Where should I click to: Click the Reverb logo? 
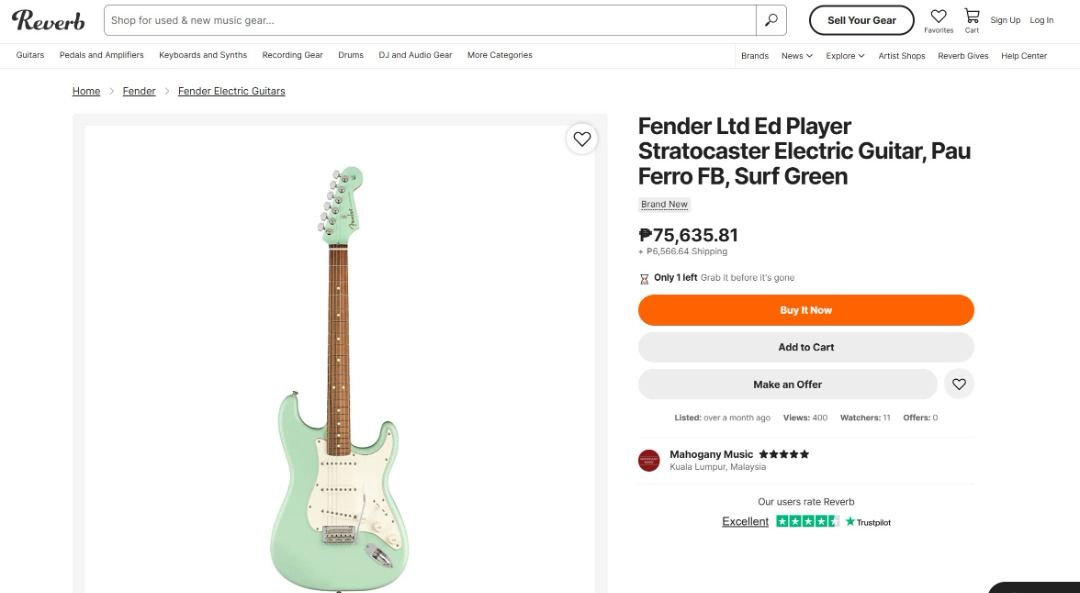pyautogui.click(x=48, y=20)
